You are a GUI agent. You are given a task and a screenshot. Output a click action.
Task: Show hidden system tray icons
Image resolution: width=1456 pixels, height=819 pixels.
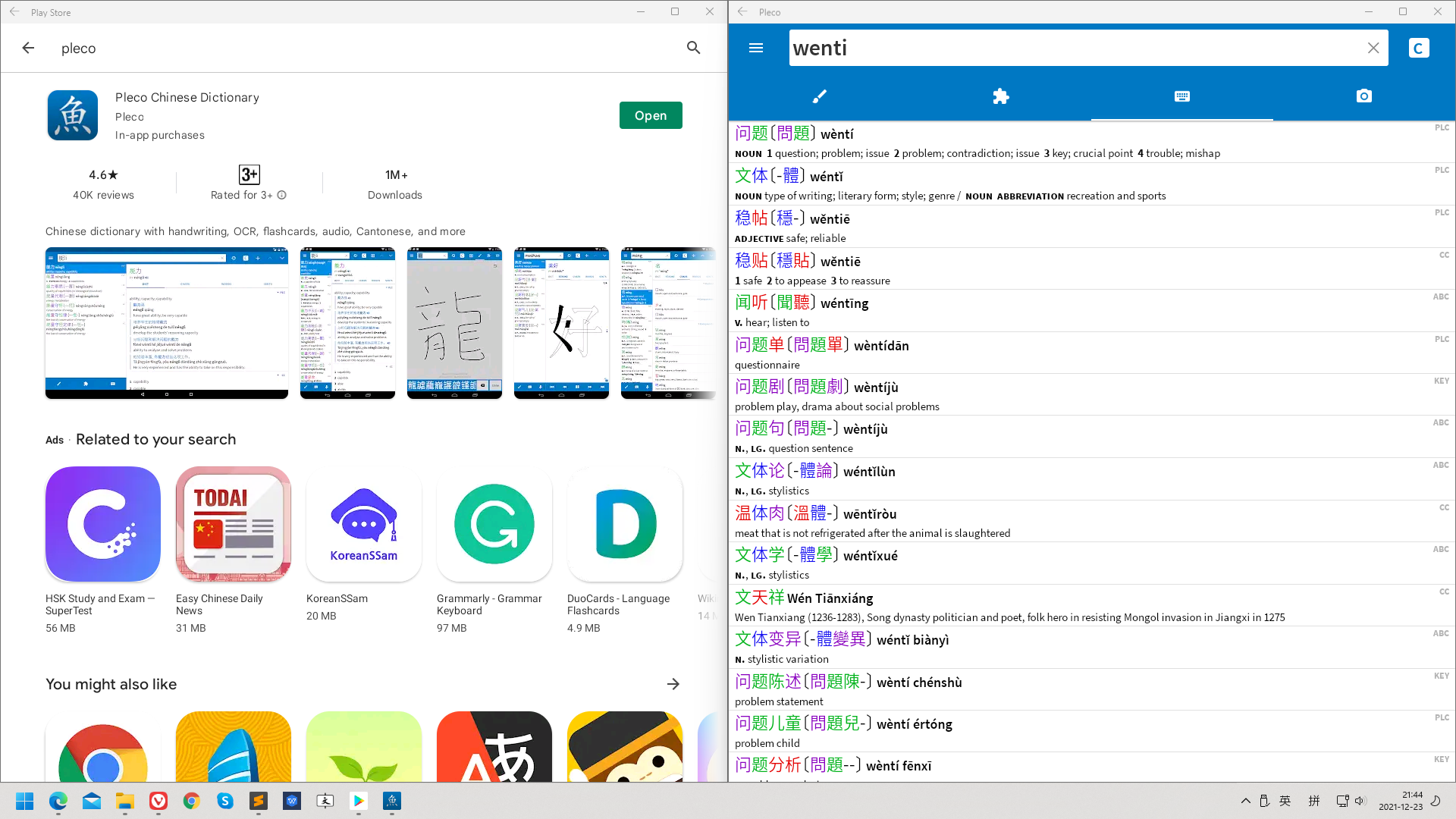[1246, 801]
